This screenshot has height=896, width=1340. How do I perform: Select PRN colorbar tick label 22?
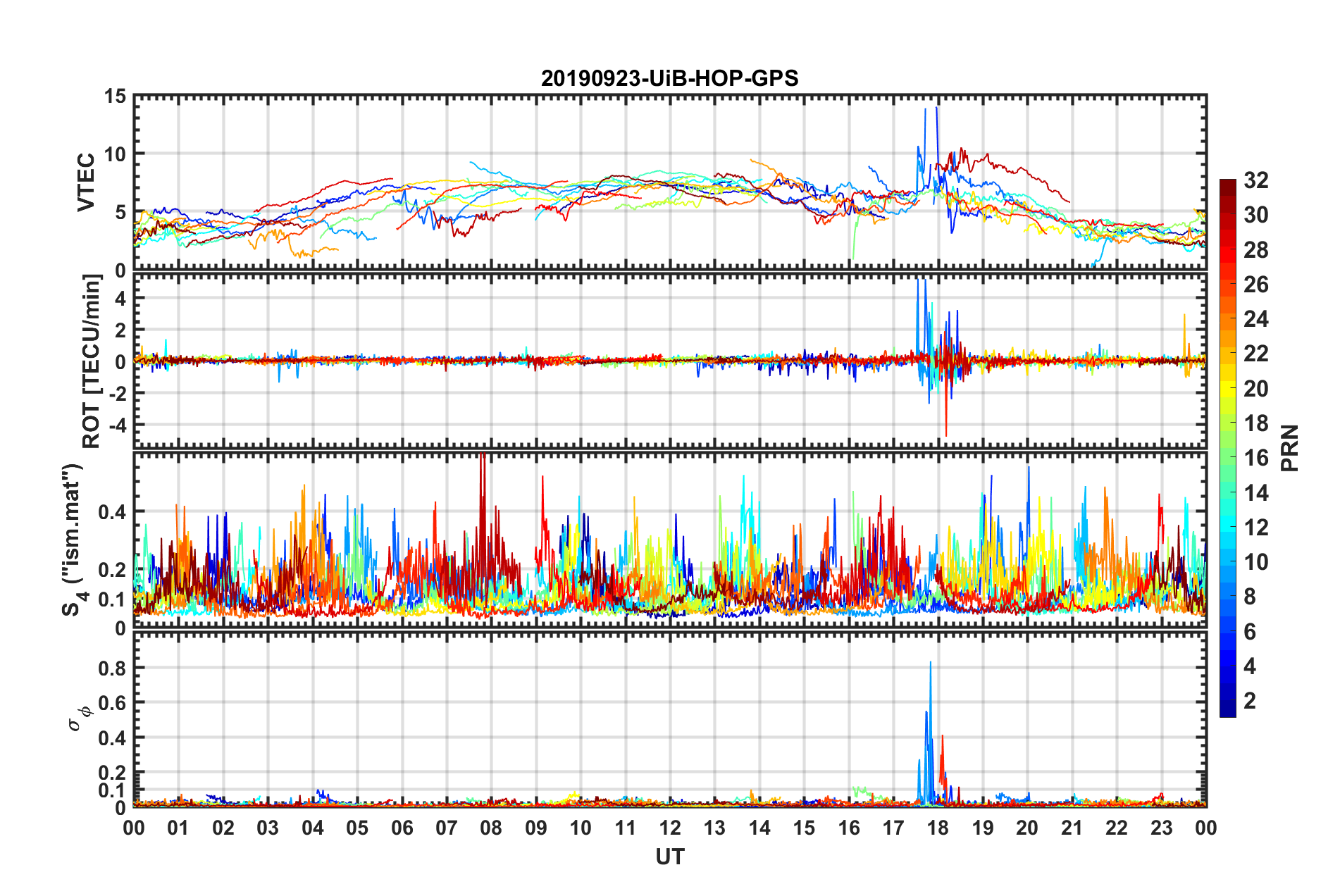tap(1255, 354)
